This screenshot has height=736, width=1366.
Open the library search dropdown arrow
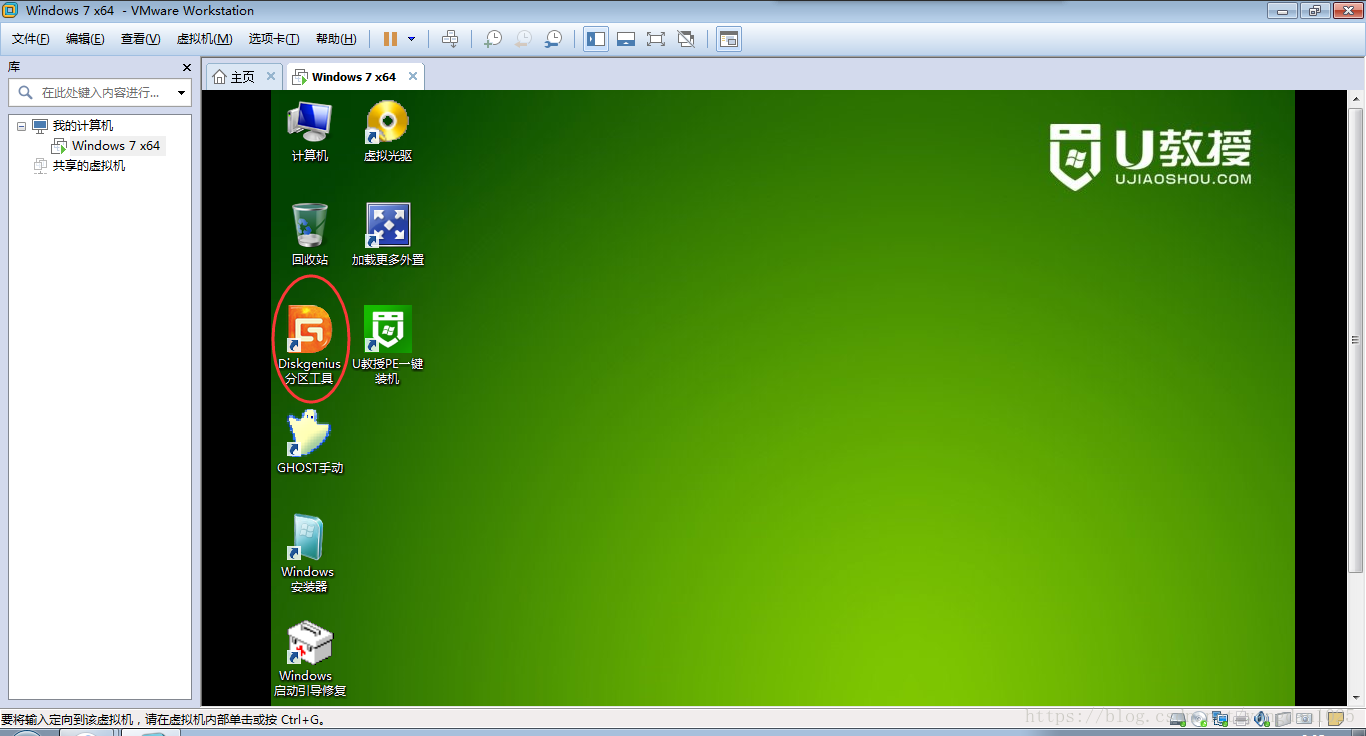[x=182, y=93]
